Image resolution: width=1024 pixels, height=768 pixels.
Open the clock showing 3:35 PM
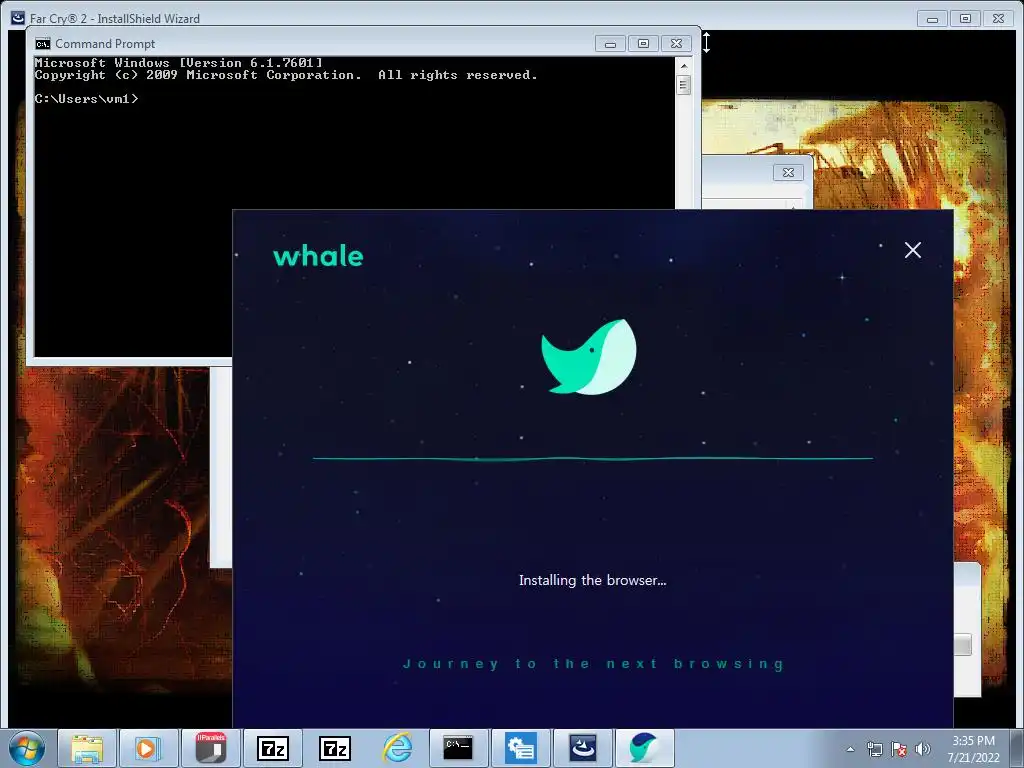973,741
